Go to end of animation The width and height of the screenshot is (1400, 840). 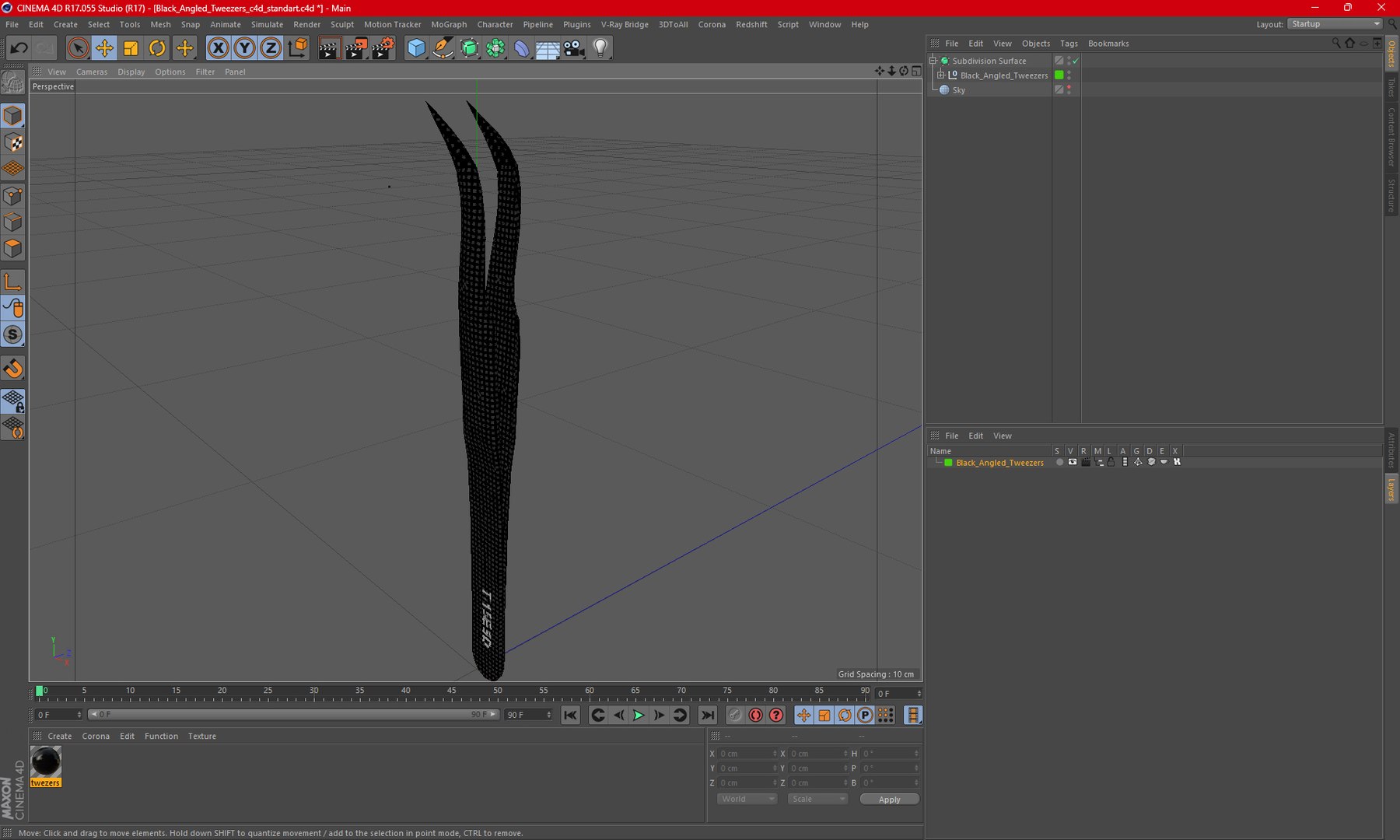[707, 716]
